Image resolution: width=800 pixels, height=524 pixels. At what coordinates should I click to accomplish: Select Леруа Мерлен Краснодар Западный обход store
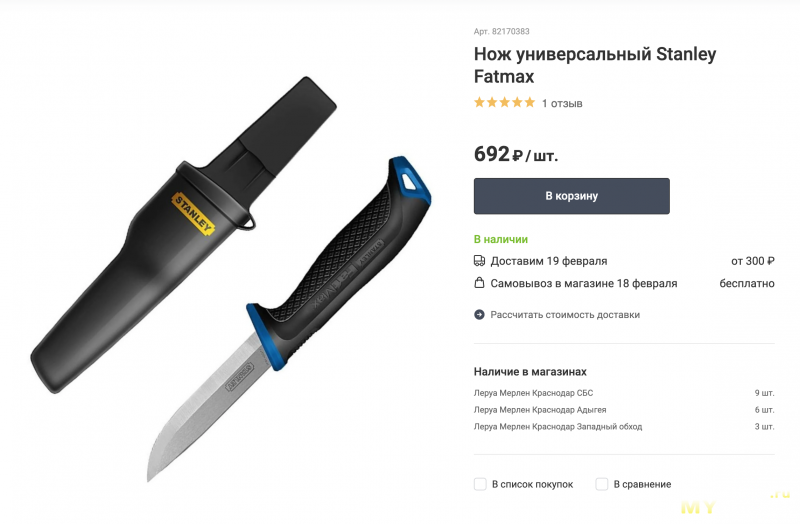click(558, 427)
